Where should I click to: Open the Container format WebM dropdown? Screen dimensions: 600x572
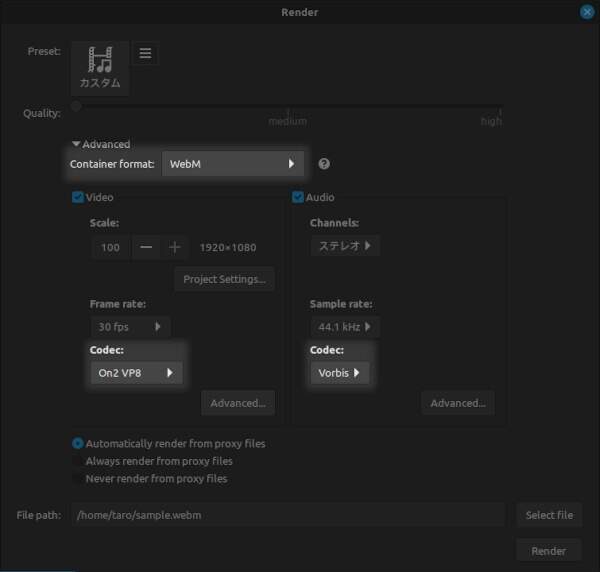233,164
